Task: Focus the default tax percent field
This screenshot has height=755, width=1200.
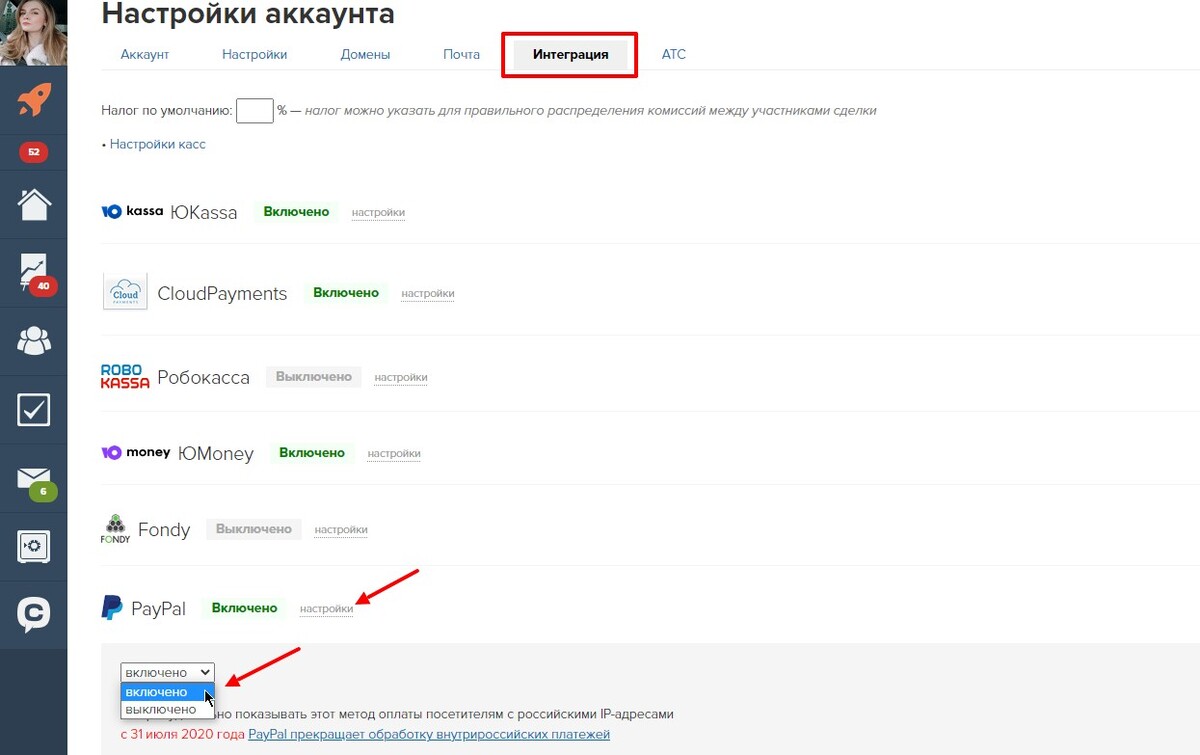Action: tap(255, 110)
